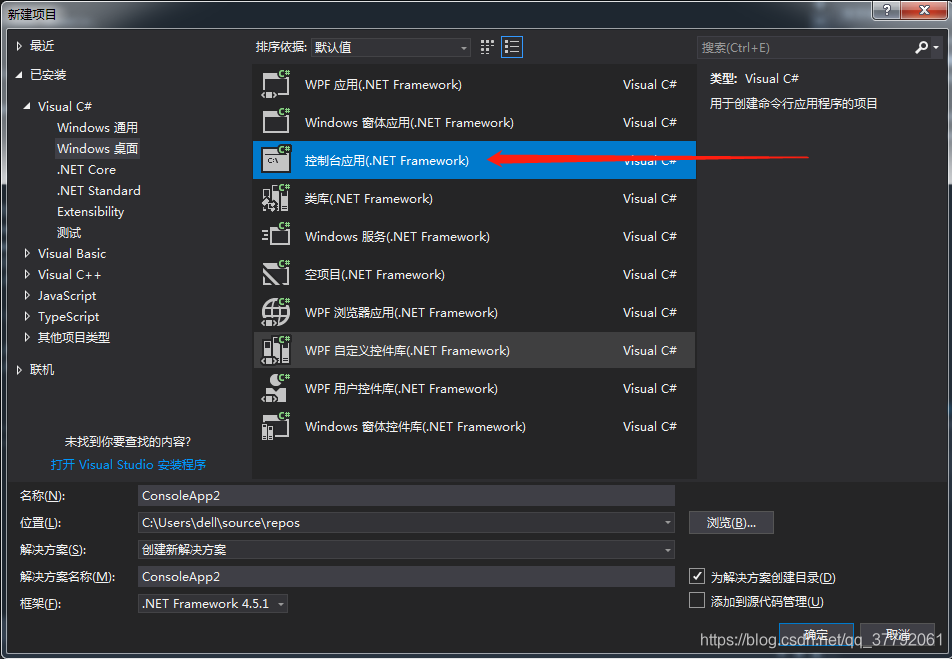This screenshot has width=952, height=659.
Task: Select Windows 服务(.NET Framework) template name
Action: click(397, 236)
